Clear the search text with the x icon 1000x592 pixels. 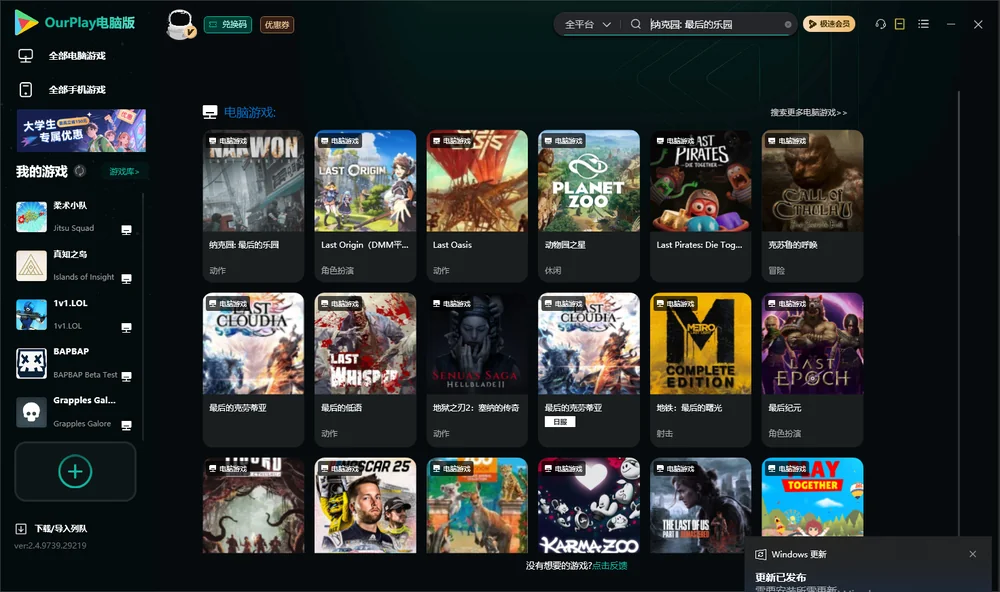tap(788, 25)
